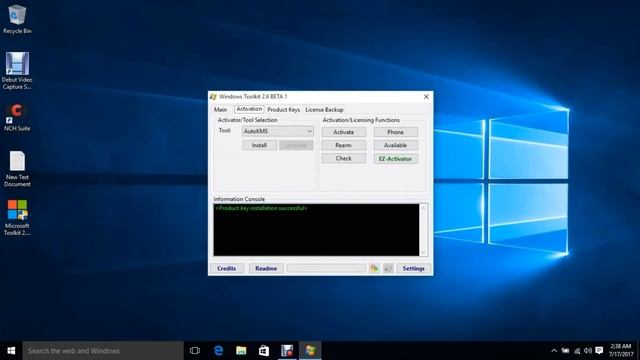
Task: Click the Information Console output area
Action: click(x=316, y=230)
